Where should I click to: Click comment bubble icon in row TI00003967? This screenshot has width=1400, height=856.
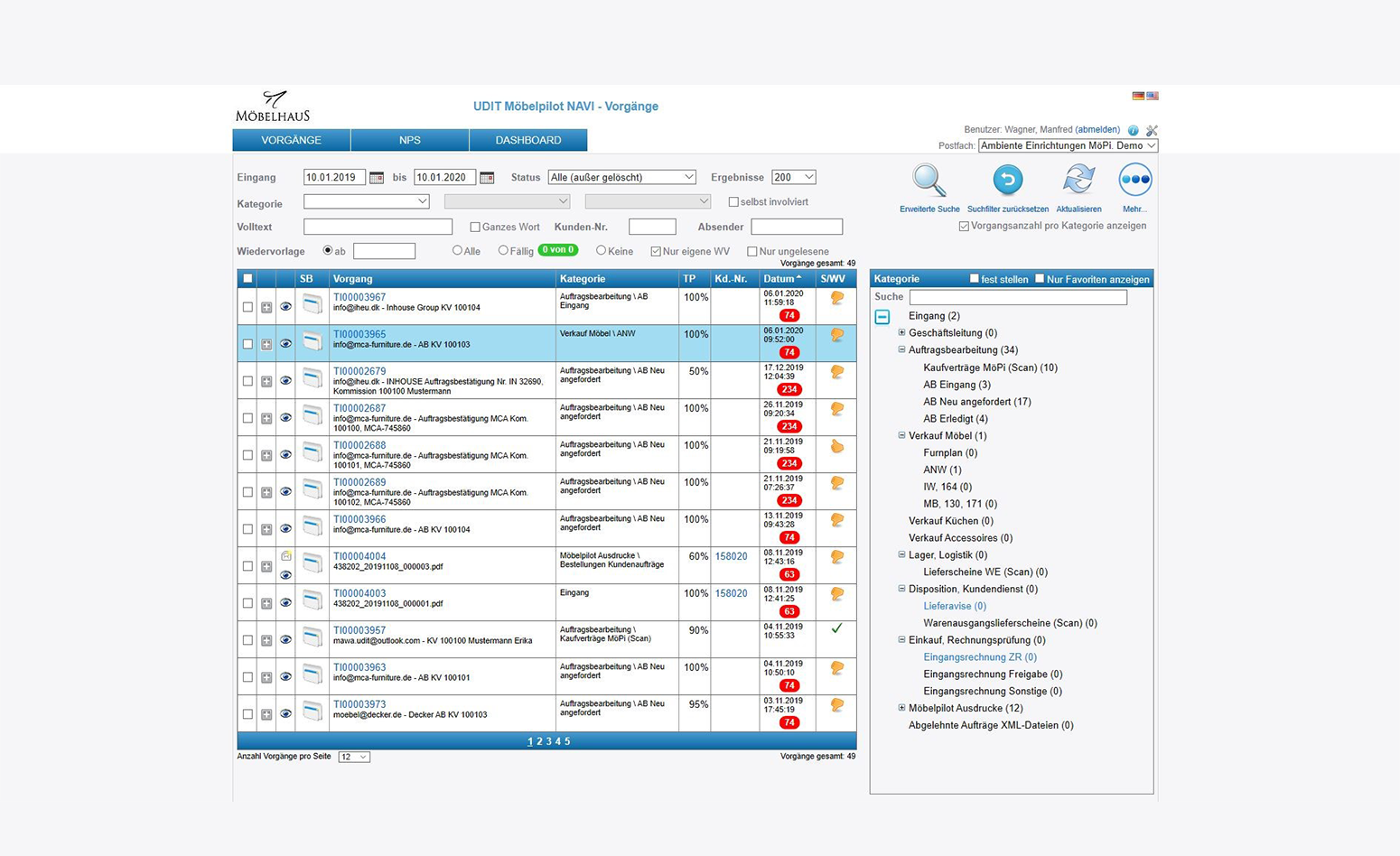[837, 298]
